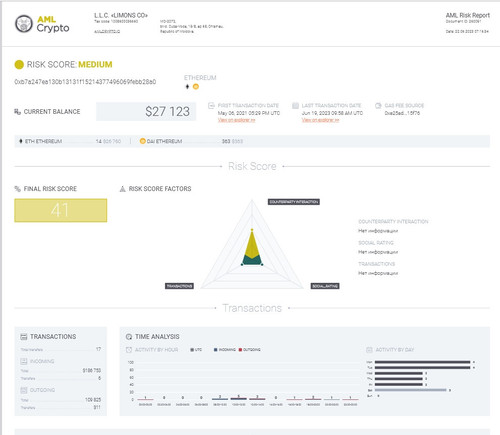Image resolution: width=500 pixels, height=435 pixels.
Task: Click the Last Transaction Date calendar icon
Action: tap(295, 106)
